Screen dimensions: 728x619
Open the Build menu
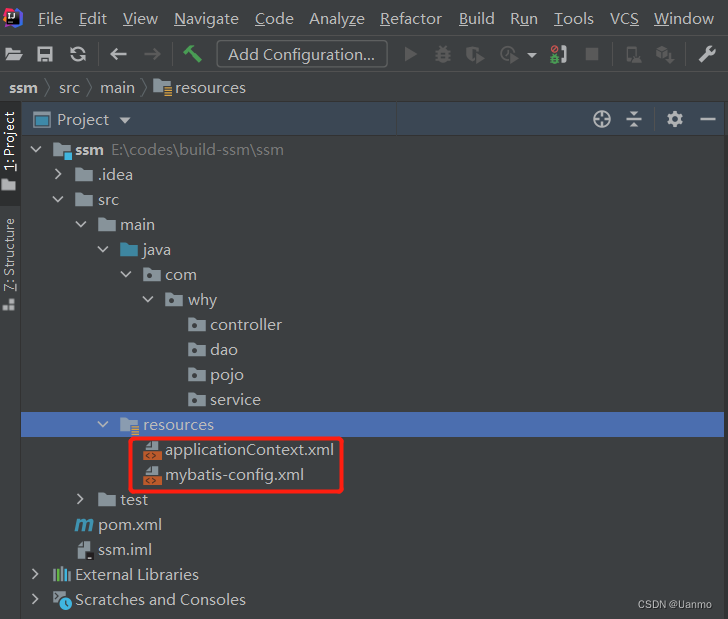pyautogui.click(x=476, y=19)
